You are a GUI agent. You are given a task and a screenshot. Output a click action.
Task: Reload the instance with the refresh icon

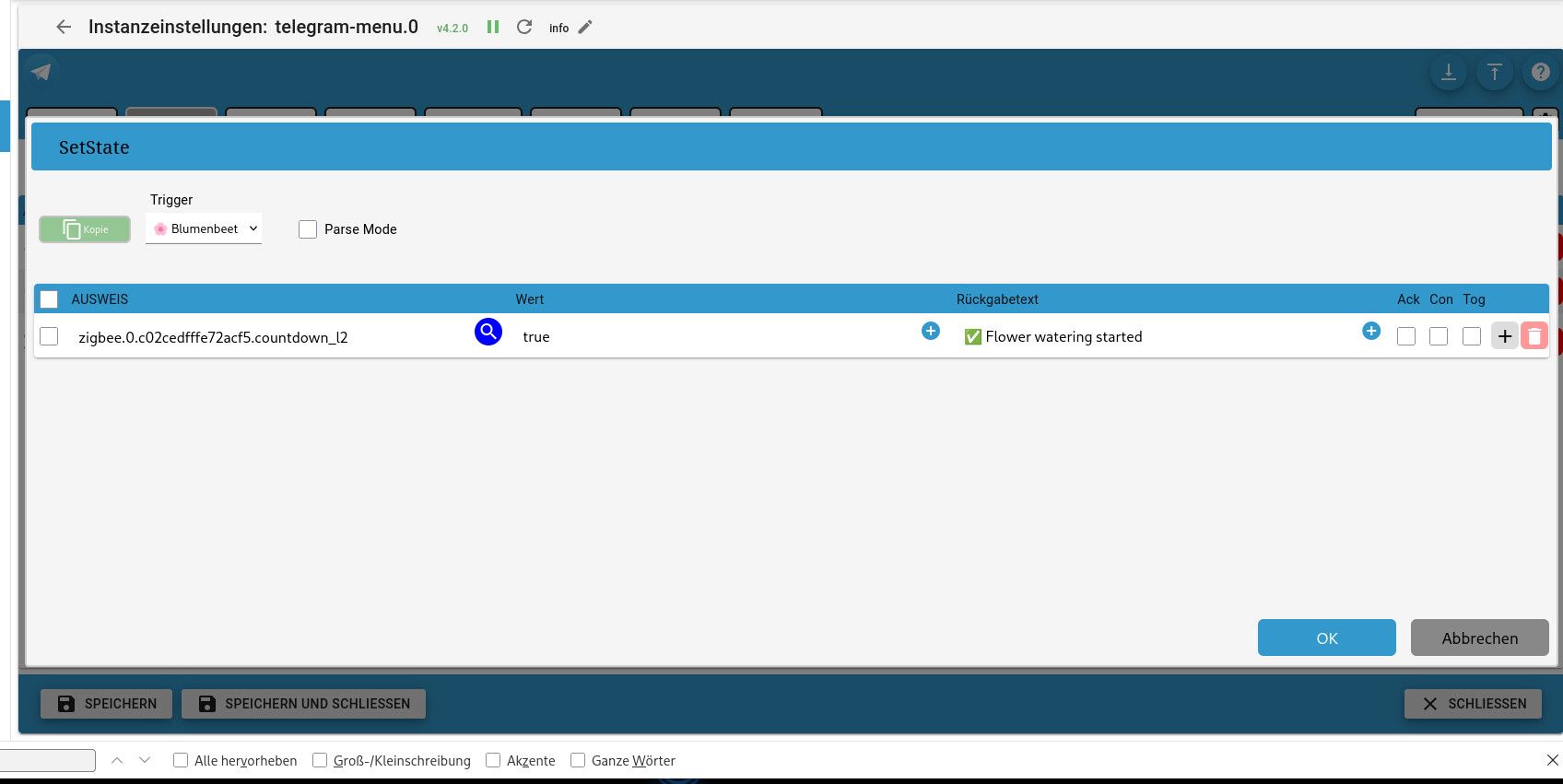[524, 27]
